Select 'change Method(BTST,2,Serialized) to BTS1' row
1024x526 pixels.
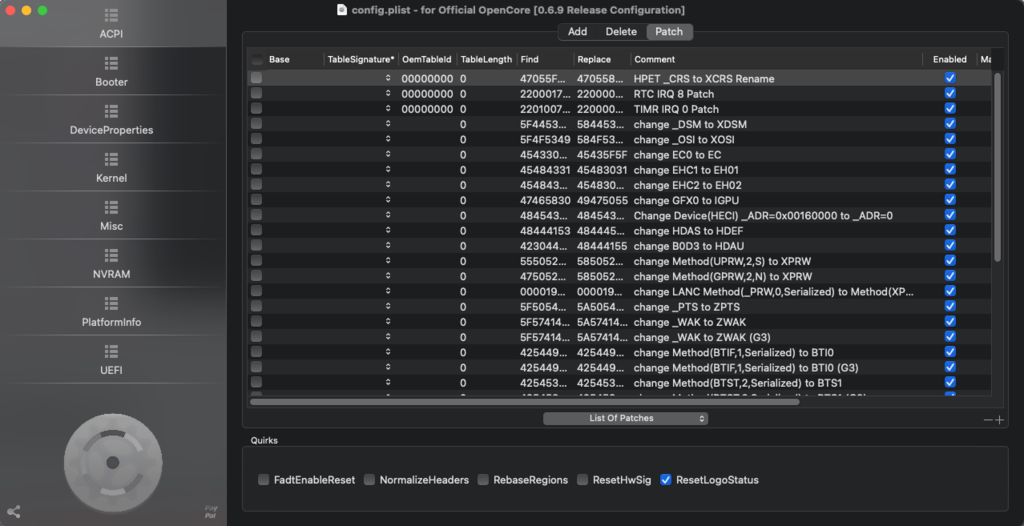click(x=619, y=383)
